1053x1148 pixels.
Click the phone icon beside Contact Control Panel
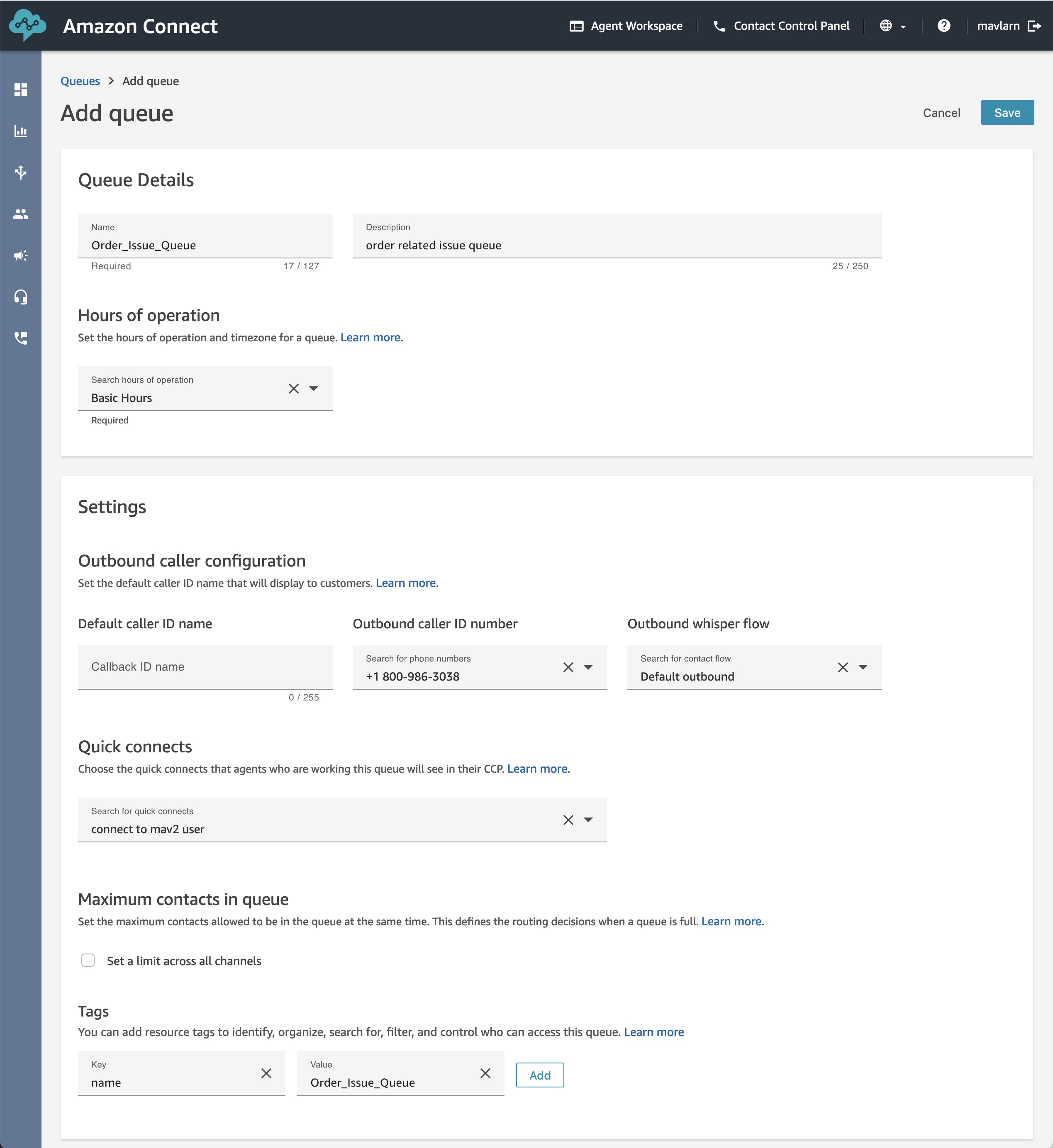click(x=719, y=26)
